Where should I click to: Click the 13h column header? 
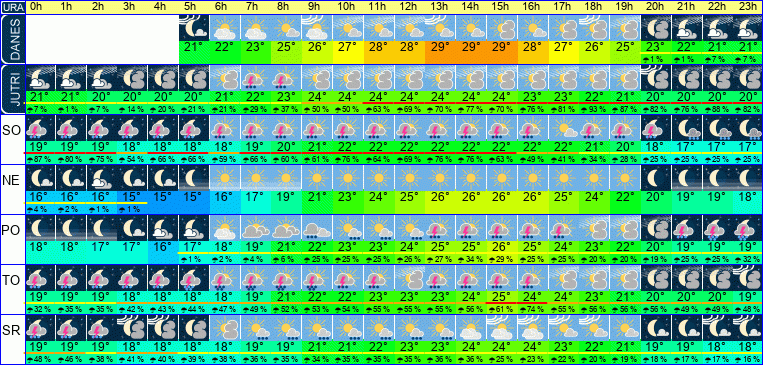(440, 7)
